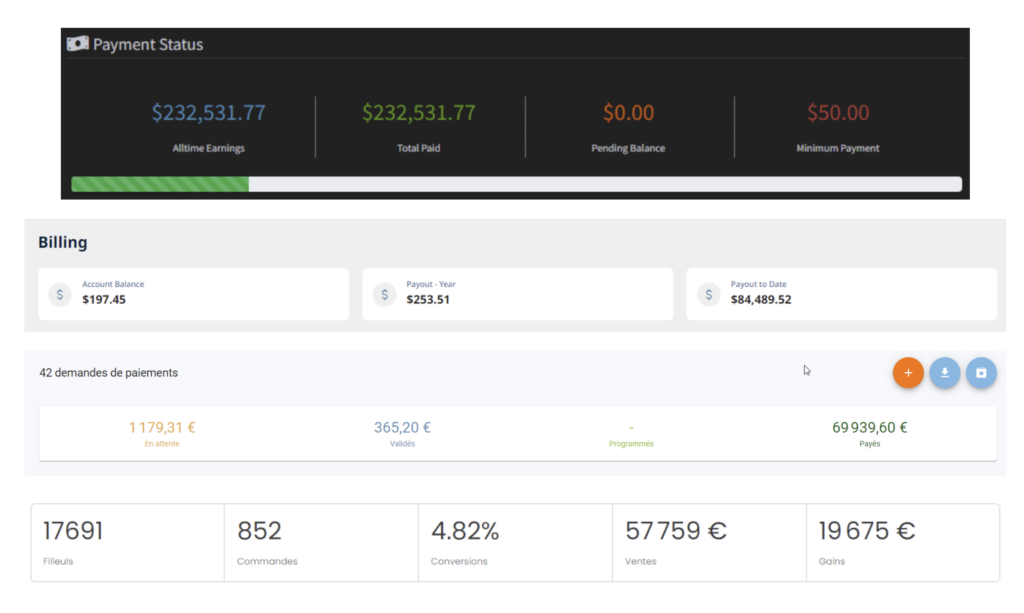Click the Commandes label

[267, 561]
